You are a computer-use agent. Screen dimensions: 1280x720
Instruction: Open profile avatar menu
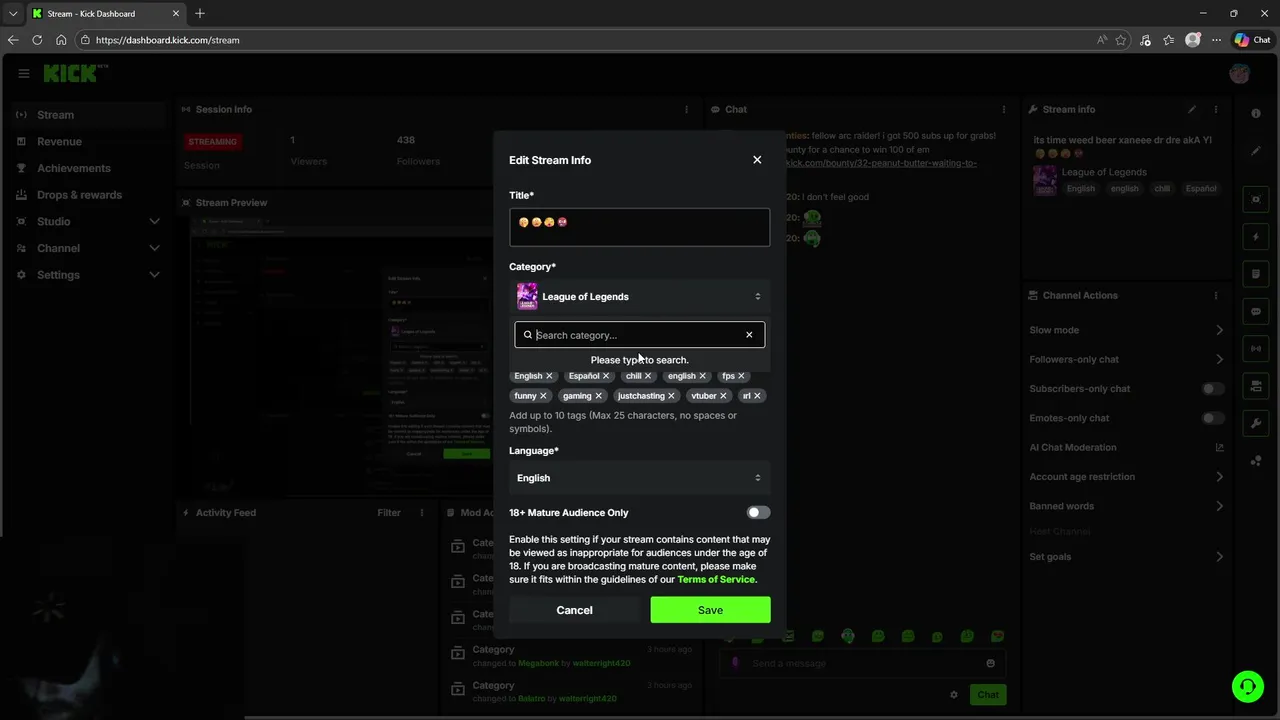(x=1239, y=73)
